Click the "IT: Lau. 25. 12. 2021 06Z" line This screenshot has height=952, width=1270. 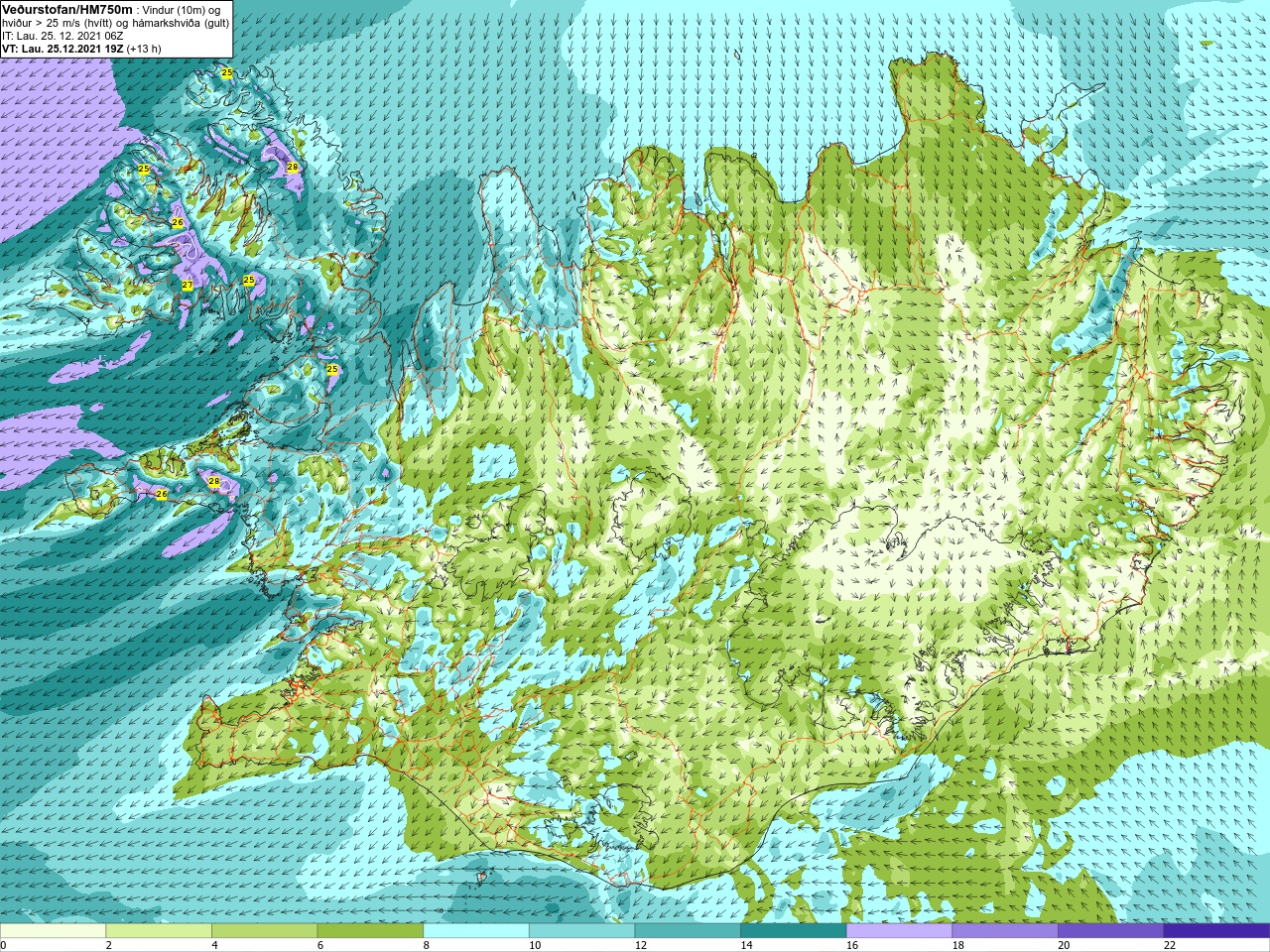63,35
